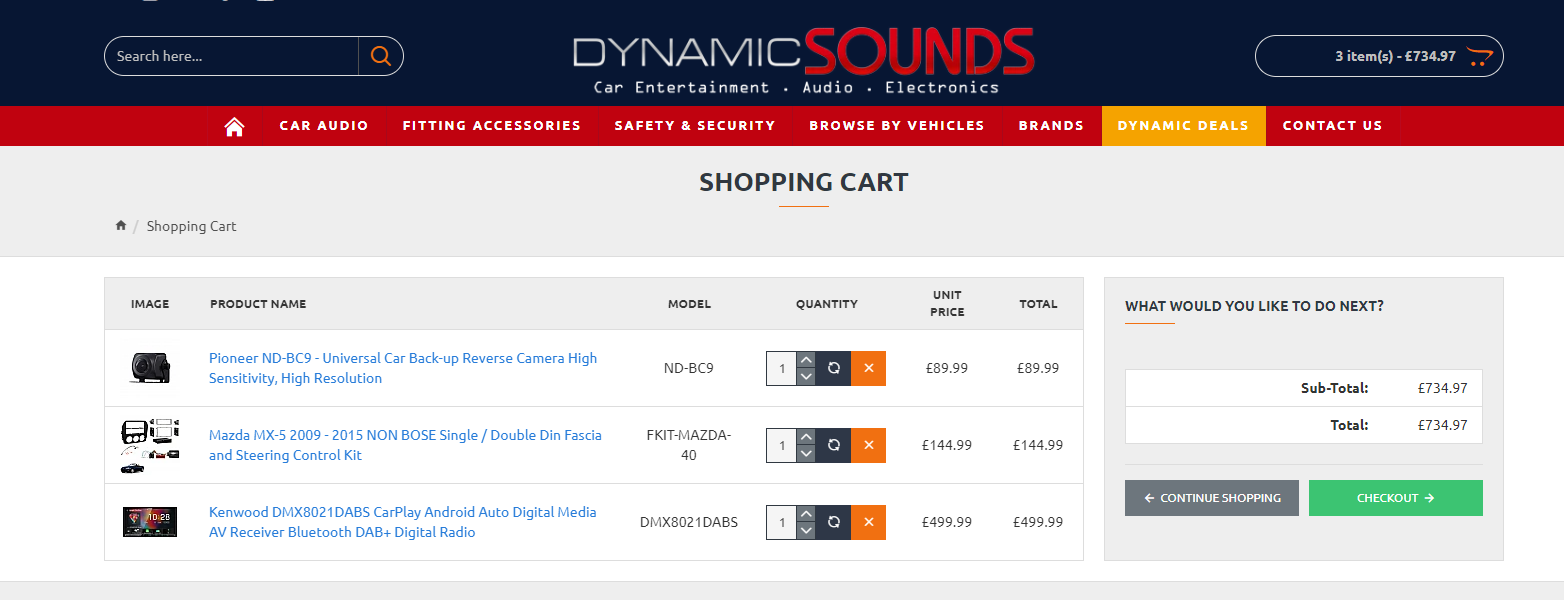Click the search magnifier icon

(380, 56)
